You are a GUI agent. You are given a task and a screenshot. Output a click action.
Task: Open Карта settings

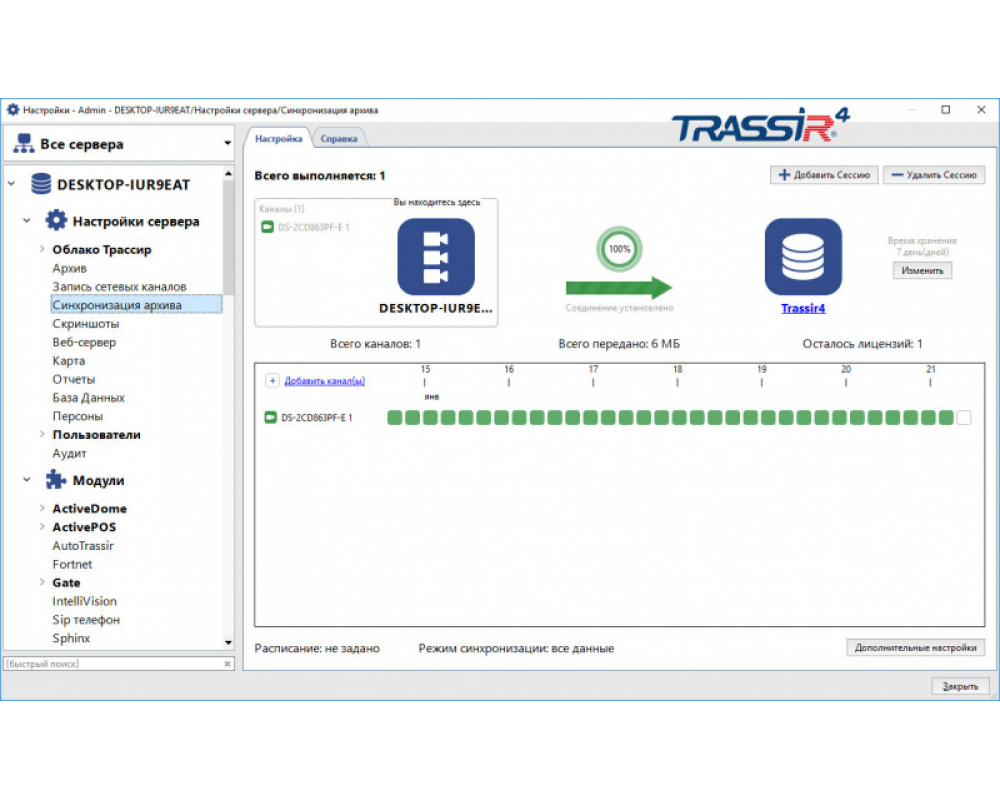68,360
